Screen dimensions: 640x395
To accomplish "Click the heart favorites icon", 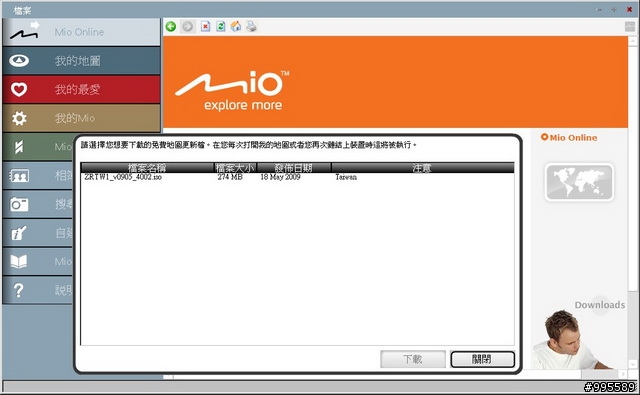I will point(19,89).
